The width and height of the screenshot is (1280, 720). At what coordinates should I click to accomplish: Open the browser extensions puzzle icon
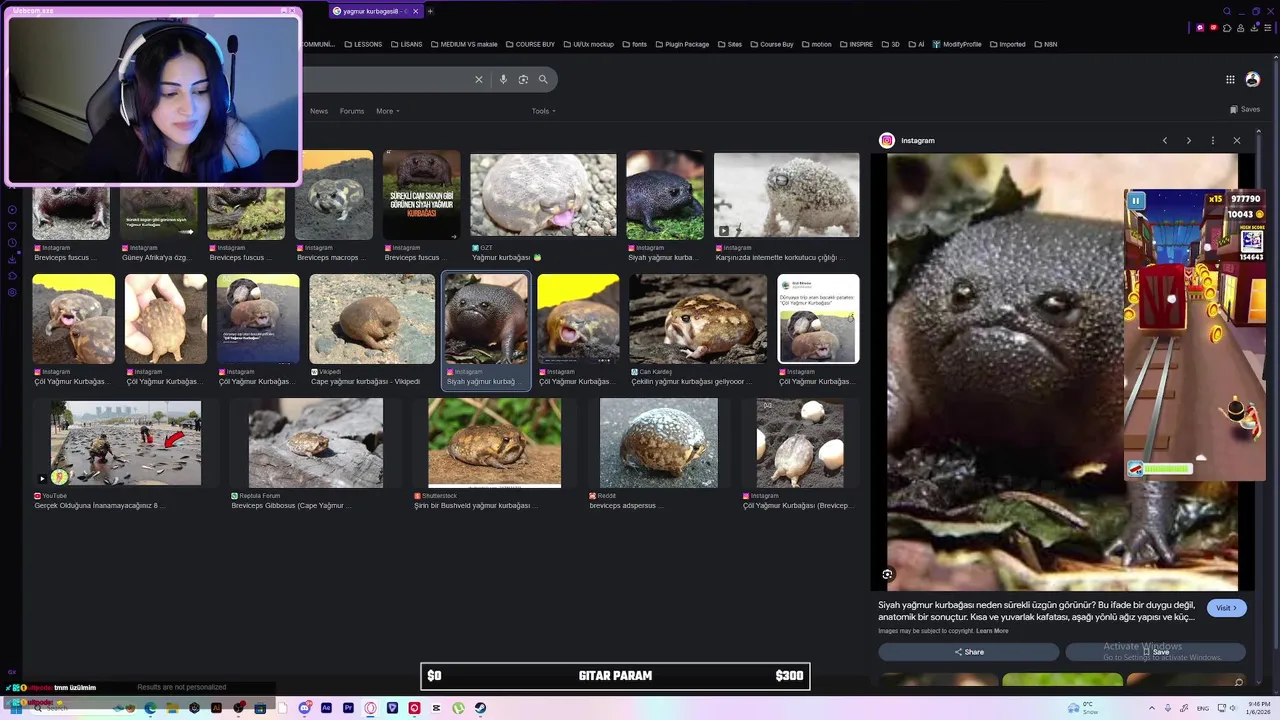pos(1227,28)
